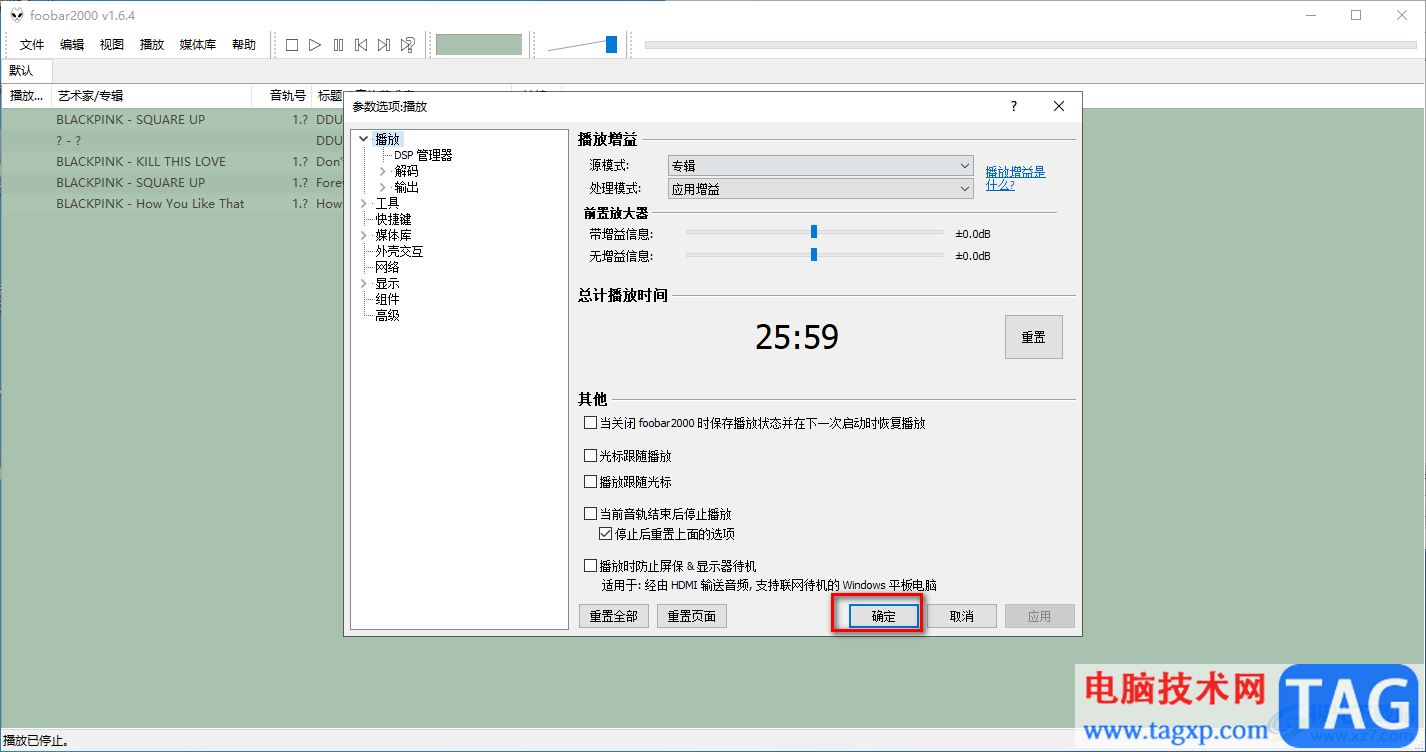This screenshot has width=1426, height=752.
Task: Confirm with the 确定 button
Action: pyautogui.click(x=883, y=616)
